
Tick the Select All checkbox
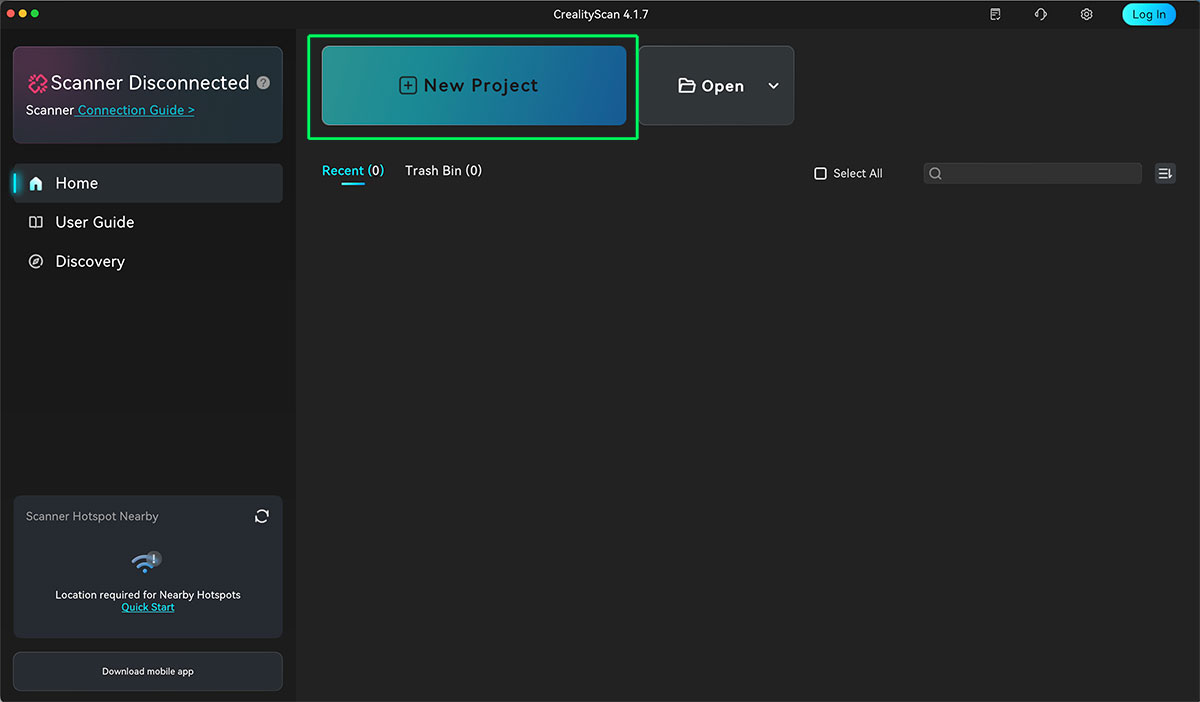point(821,174)
